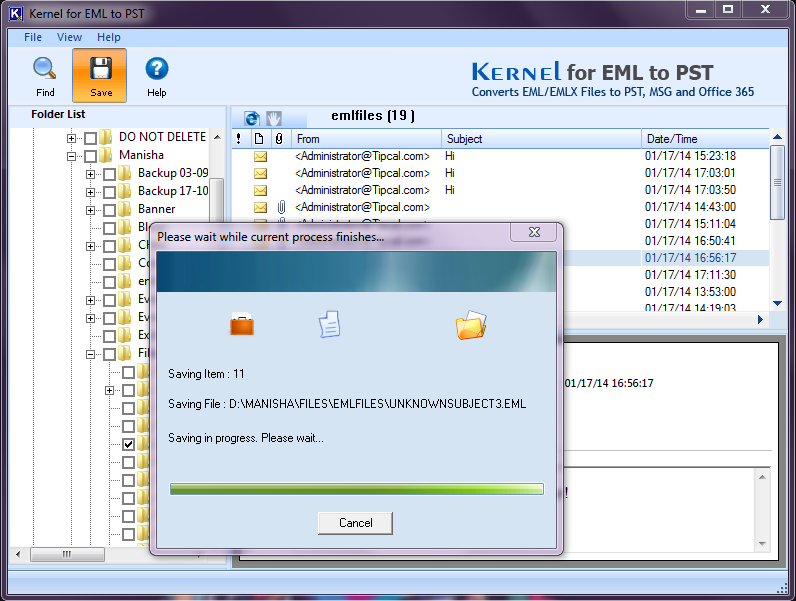Click the paperclip attachment column header
The width and height of the screenshot is (796, 601).
[279, 139]
